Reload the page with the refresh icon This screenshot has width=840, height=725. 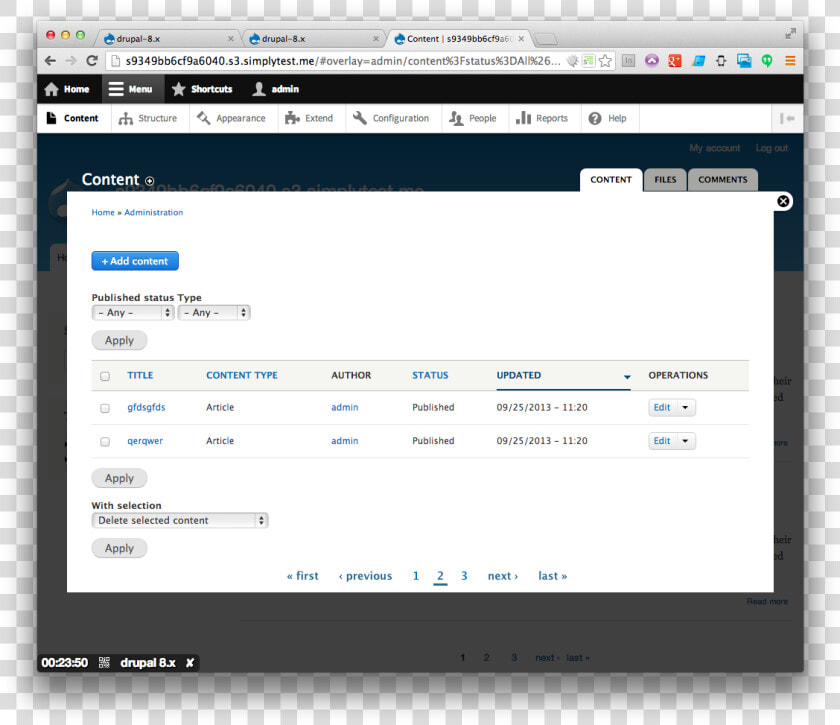click(x=92, y=61)
